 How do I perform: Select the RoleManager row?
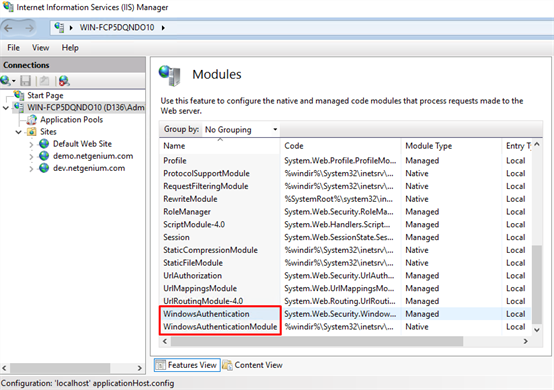coord(345,212)
